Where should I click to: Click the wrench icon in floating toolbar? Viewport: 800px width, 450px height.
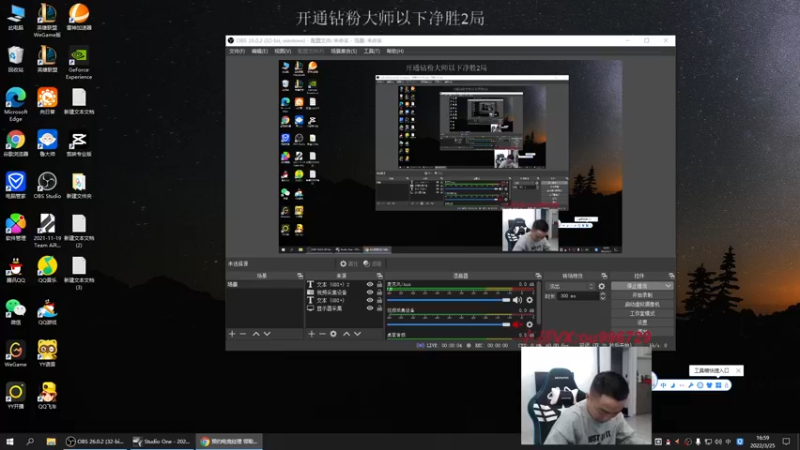click(690, 385)
